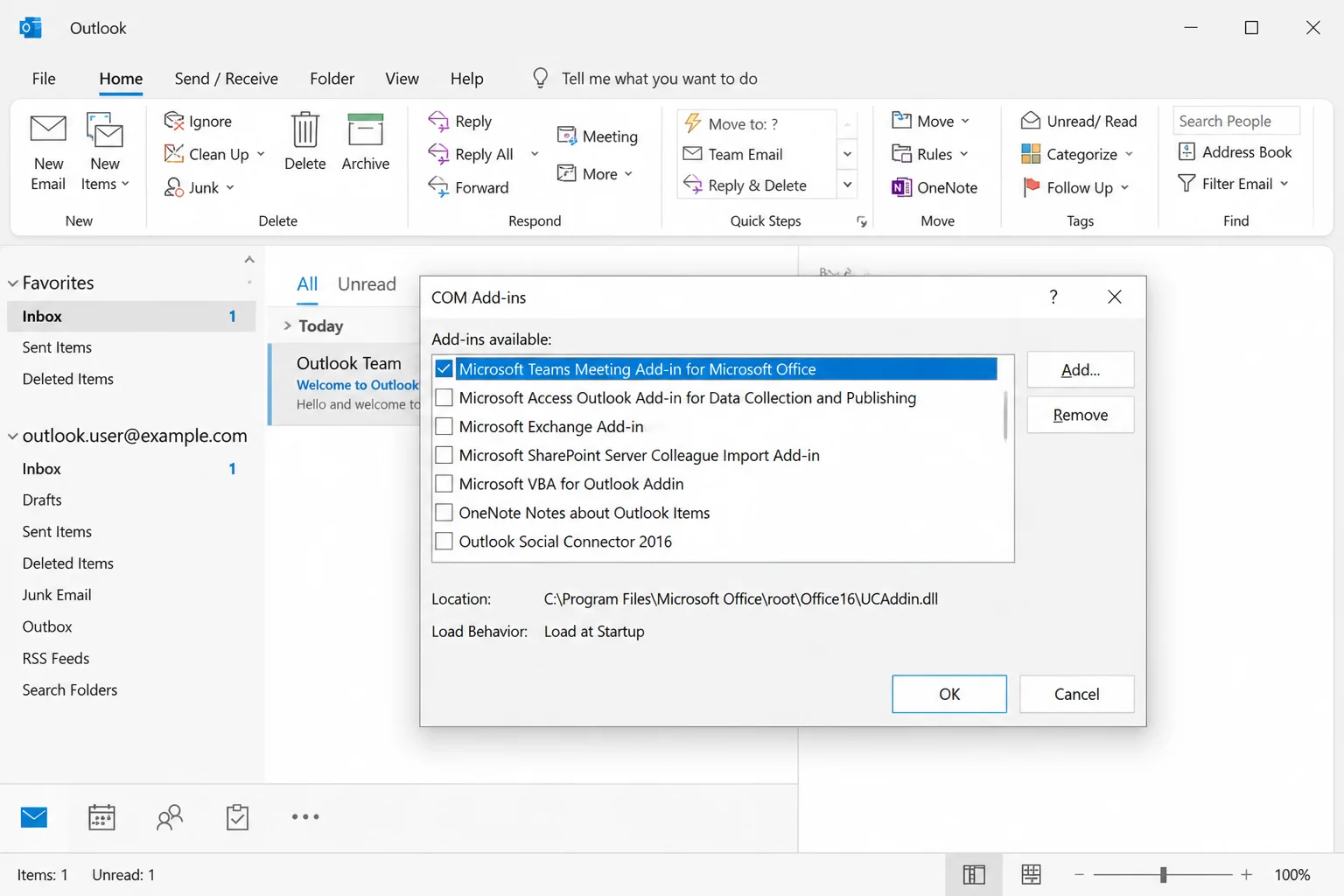The image size is (1344, 896).
Task: Click the Search People field
Action: coord(1235,121)
